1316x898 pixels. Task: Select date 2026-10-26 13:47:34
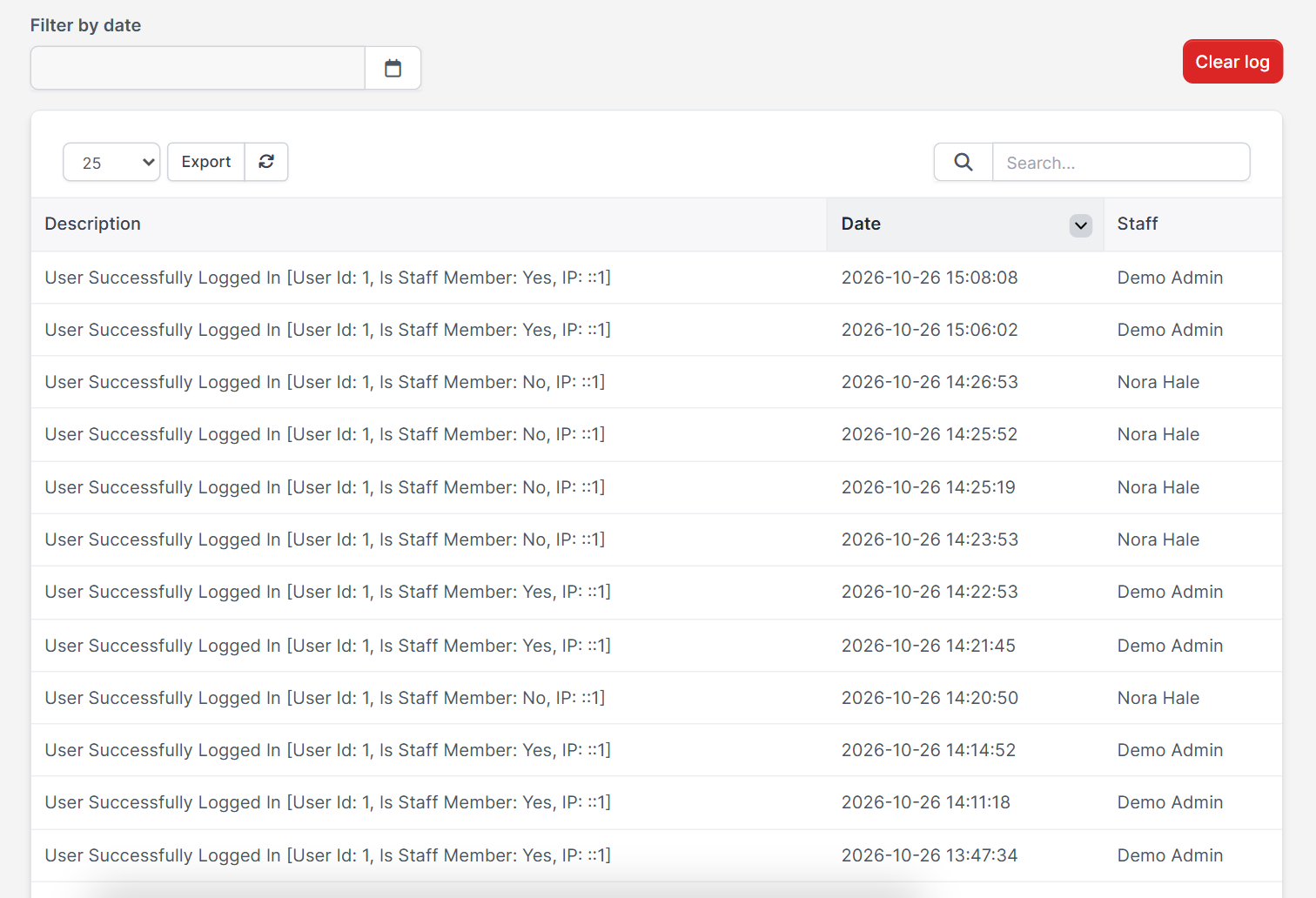click(930, 855)
